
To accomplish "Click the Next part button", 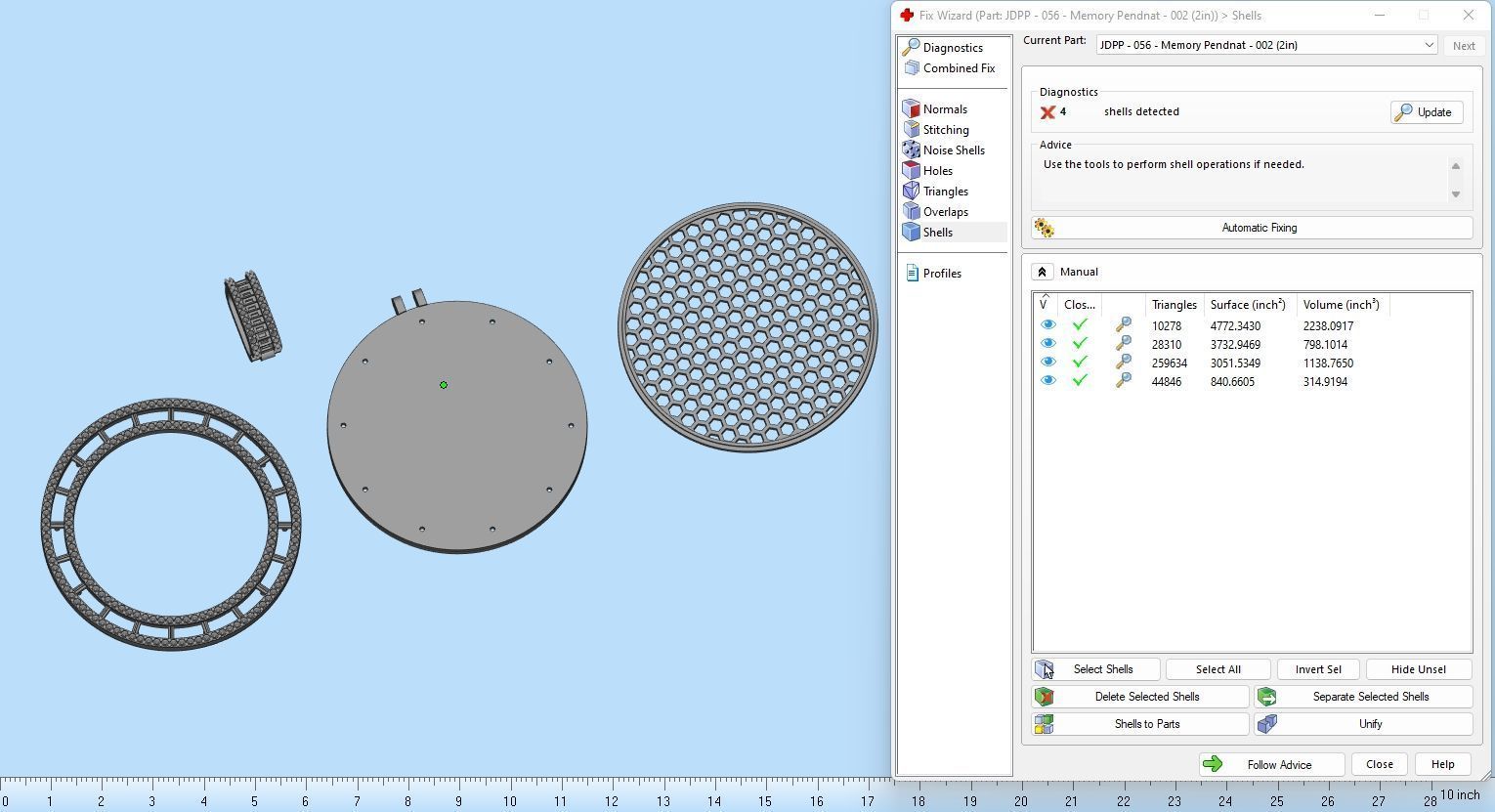I will [1464, 46].
